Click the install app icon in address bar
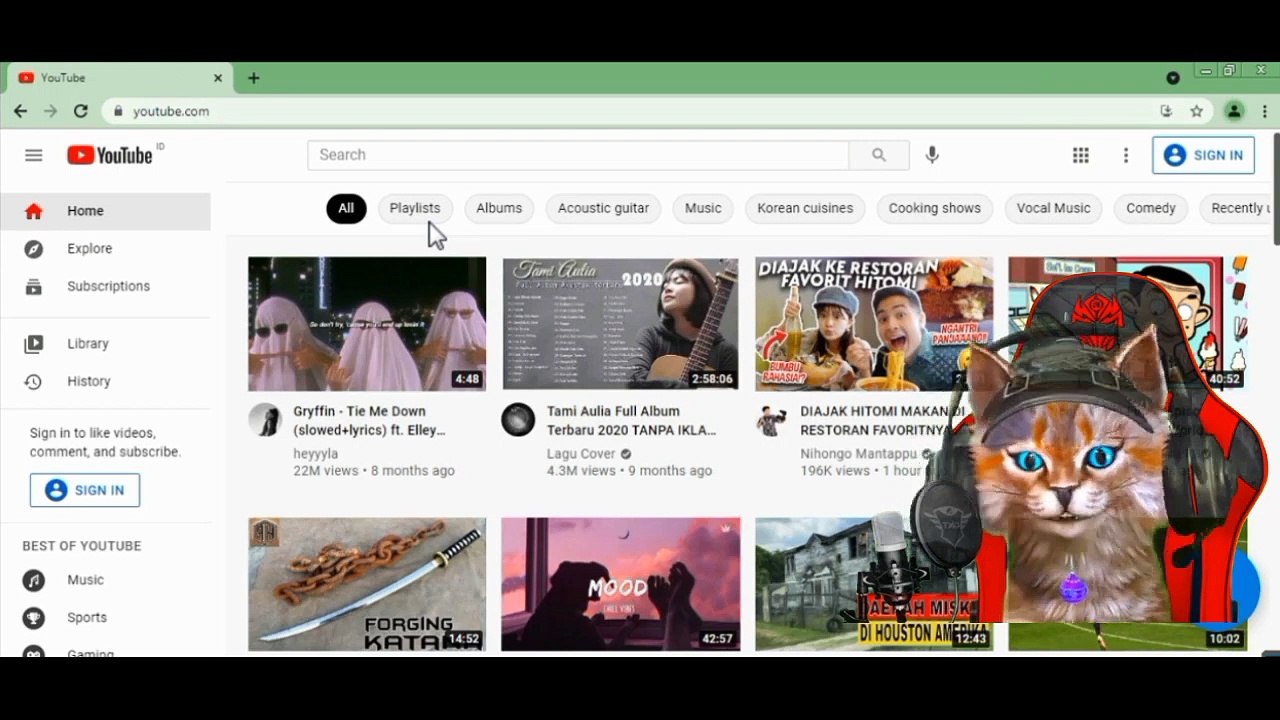This screenshot has width=1280, height=720. click(x=1166, y=111)
